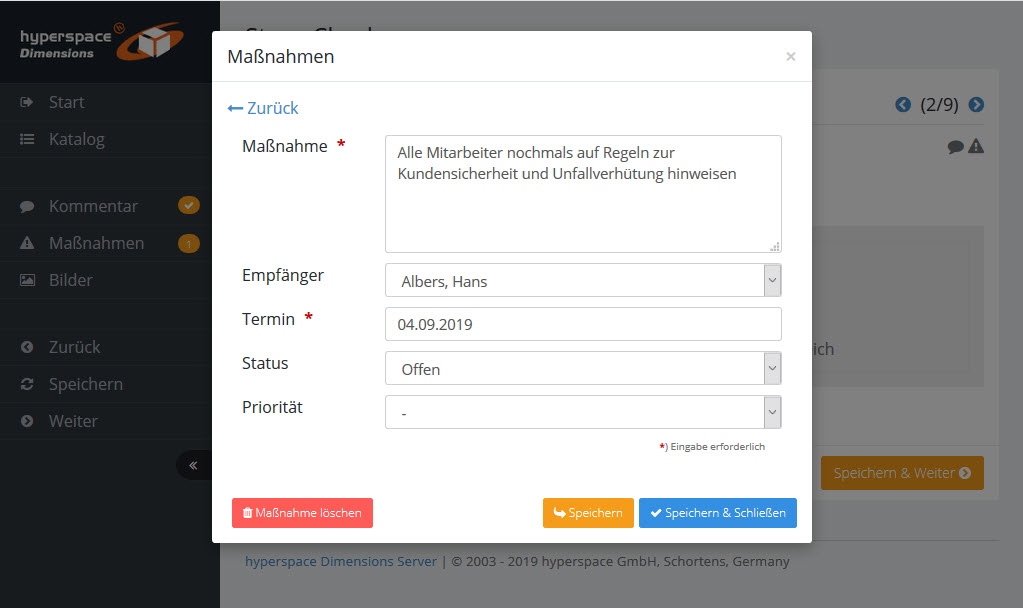Screen dimensions: 1023x608
Task: Click the hyperspace Dimensions logo
Action: 100,42
